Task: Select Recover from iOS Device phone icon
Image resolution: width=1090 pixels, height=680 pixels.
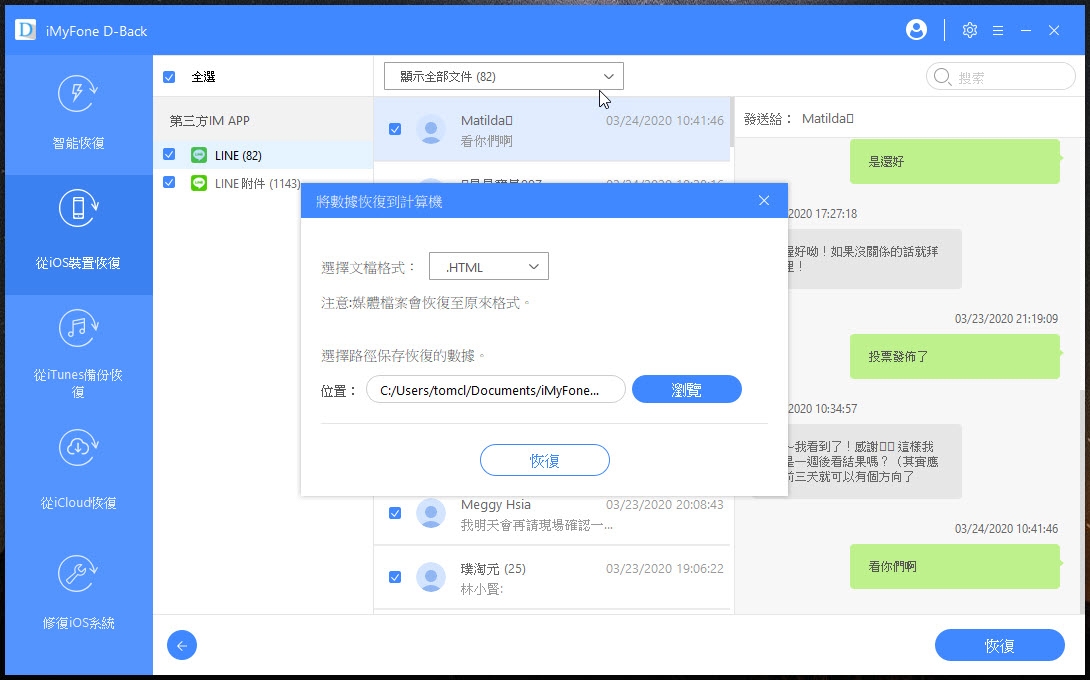Action: click(77, 212)
